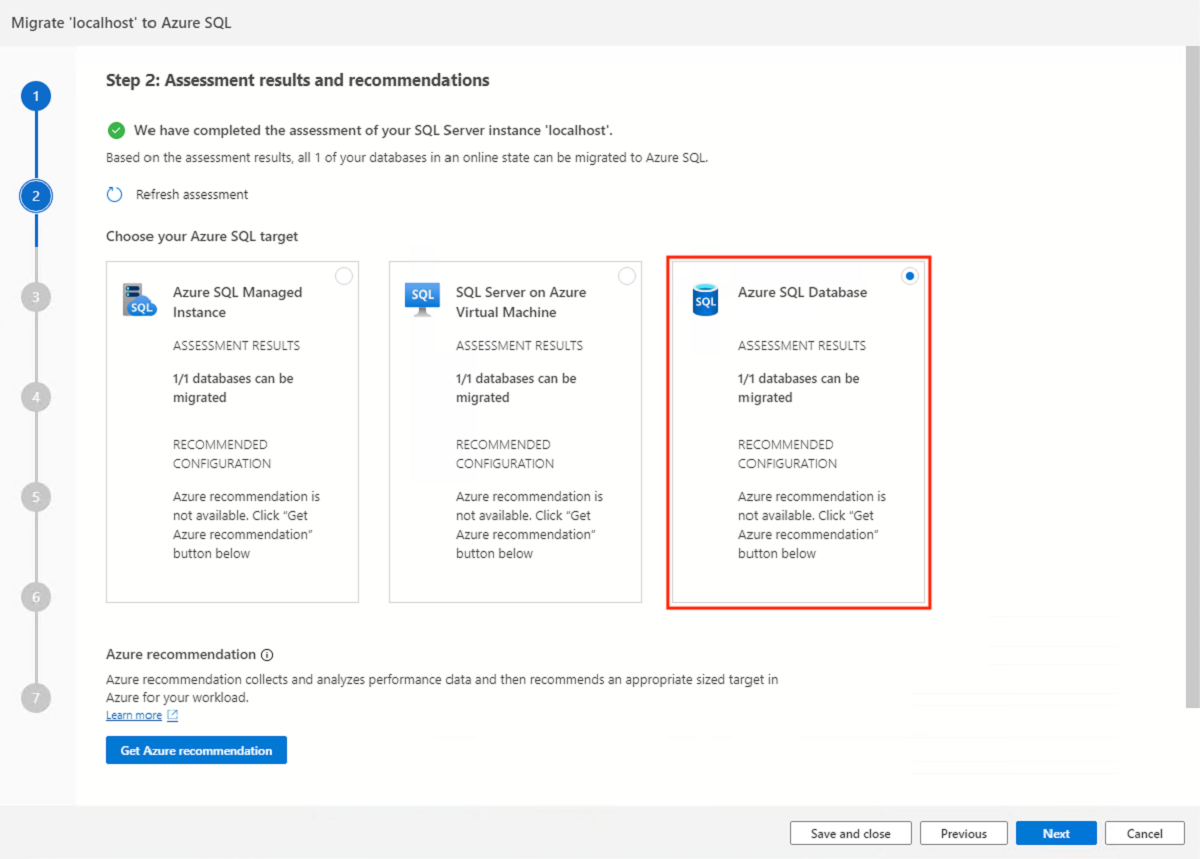
Task: Open the Learn more link
Action: click(134, 715)
